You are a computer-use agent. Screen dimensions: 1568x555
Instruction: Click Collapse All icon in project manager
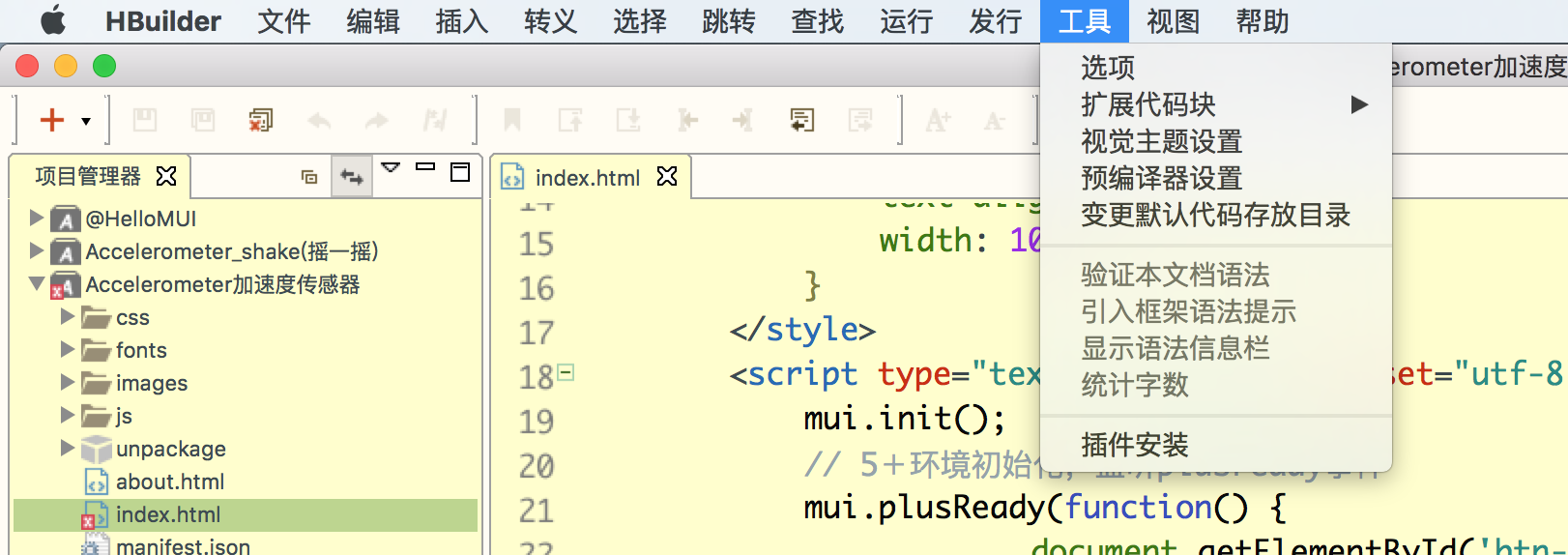pyautogui.click(x=309, y=177)
